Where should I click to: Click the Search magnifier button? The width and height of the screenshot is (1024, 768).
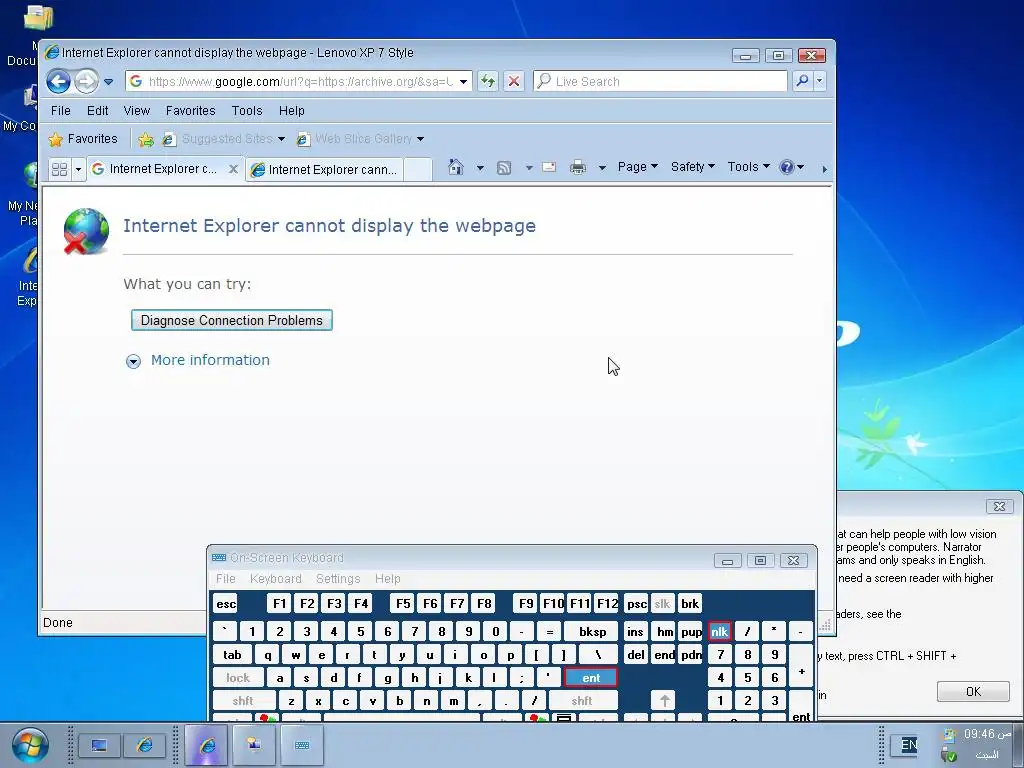(x=802, y=81)
